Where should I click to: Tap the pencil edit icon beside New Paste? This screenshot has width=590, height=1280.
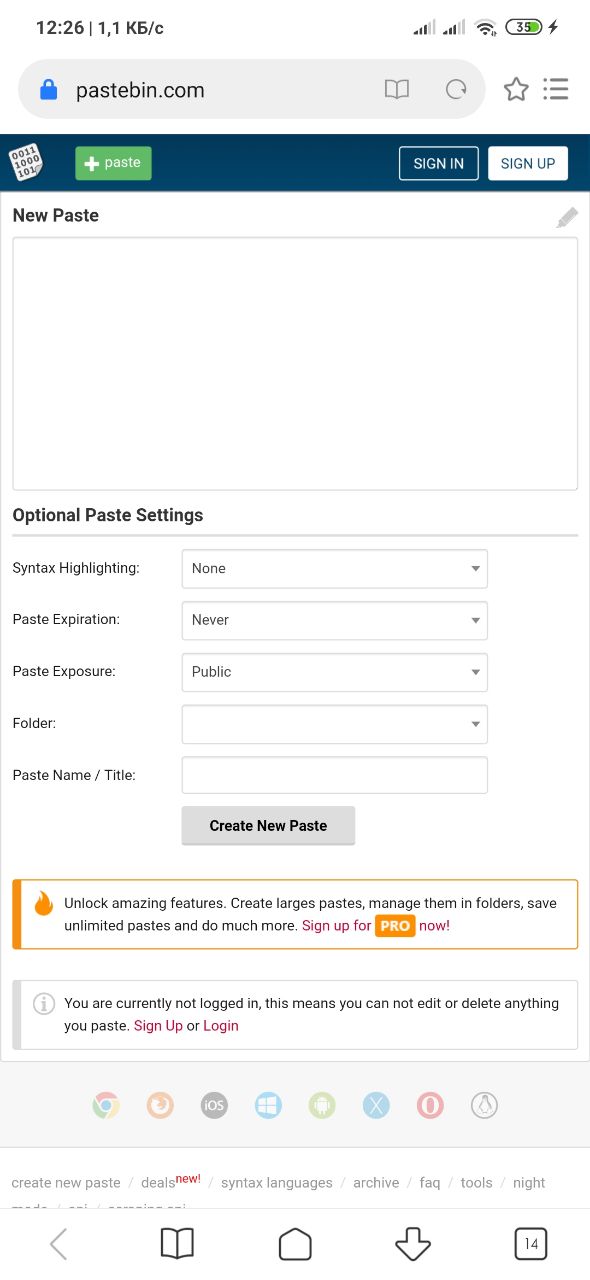567,217
